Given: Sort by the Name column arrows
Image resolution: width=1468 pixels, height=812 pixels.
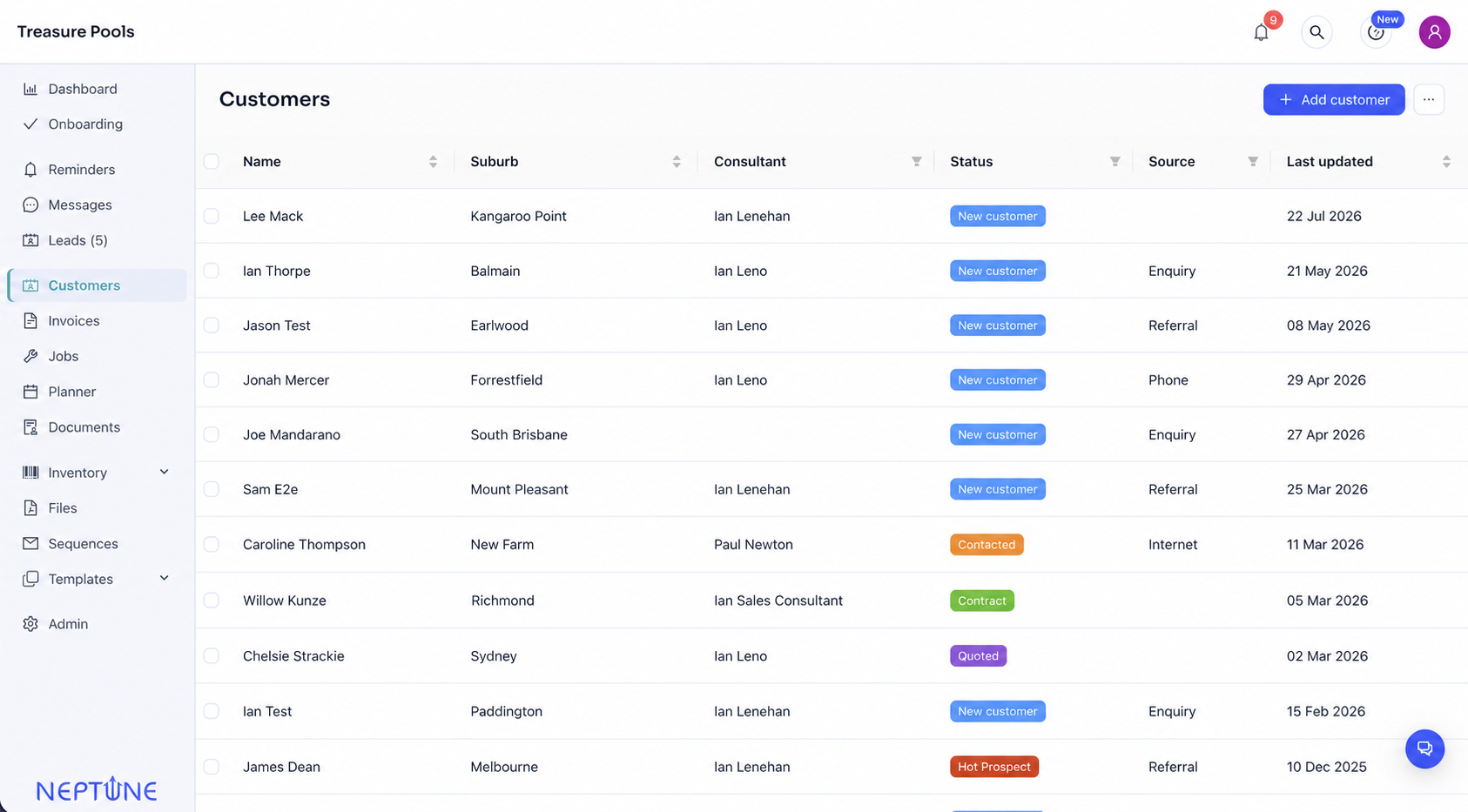Looking at the screenshot, I should coord(433,162).
